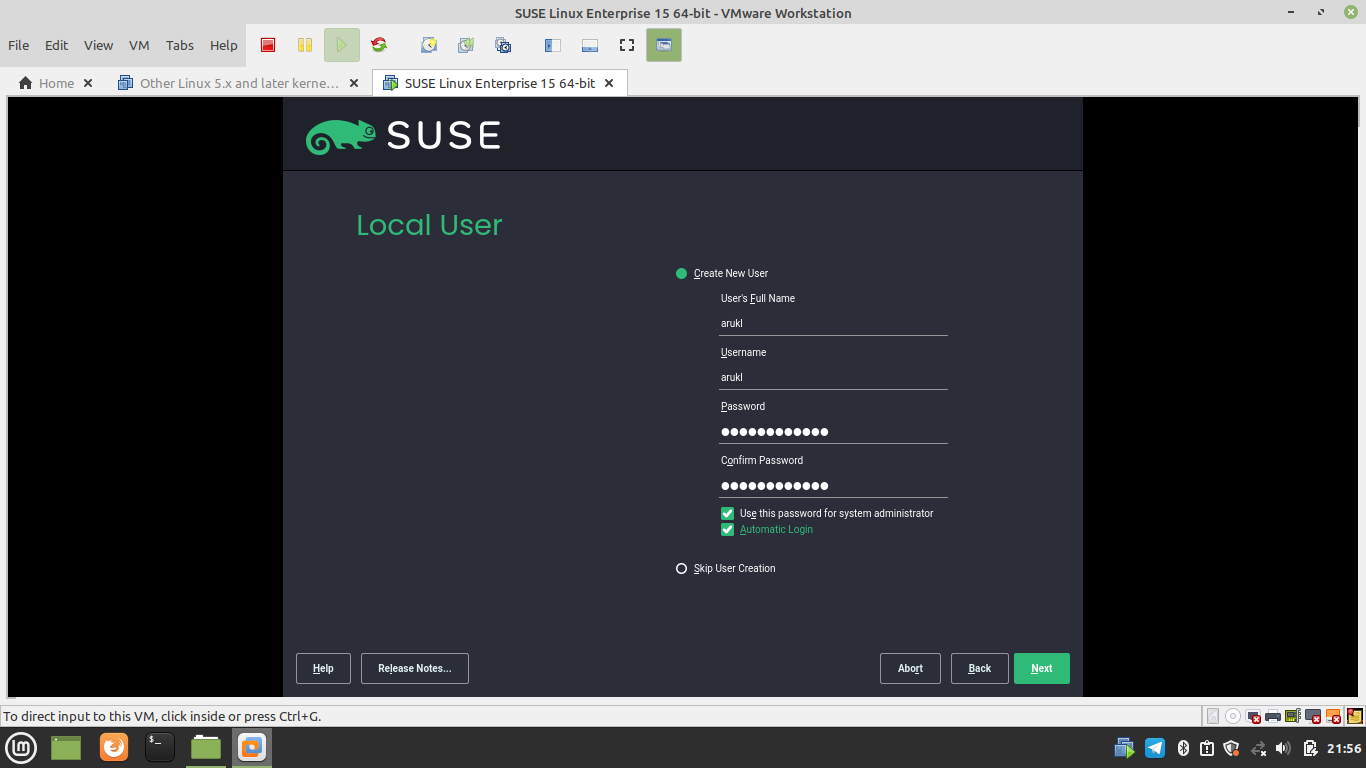Click the hard disk device icon in status bar
Image resolution: width=1366 pixels, height=768 pixels.
(x=1213, y=716)
